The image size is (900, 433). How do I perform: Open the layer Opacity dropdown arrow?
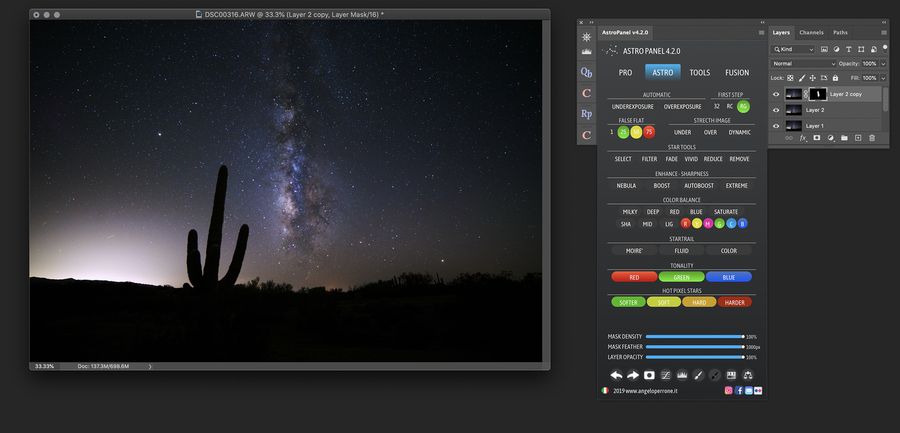point(882,63)
